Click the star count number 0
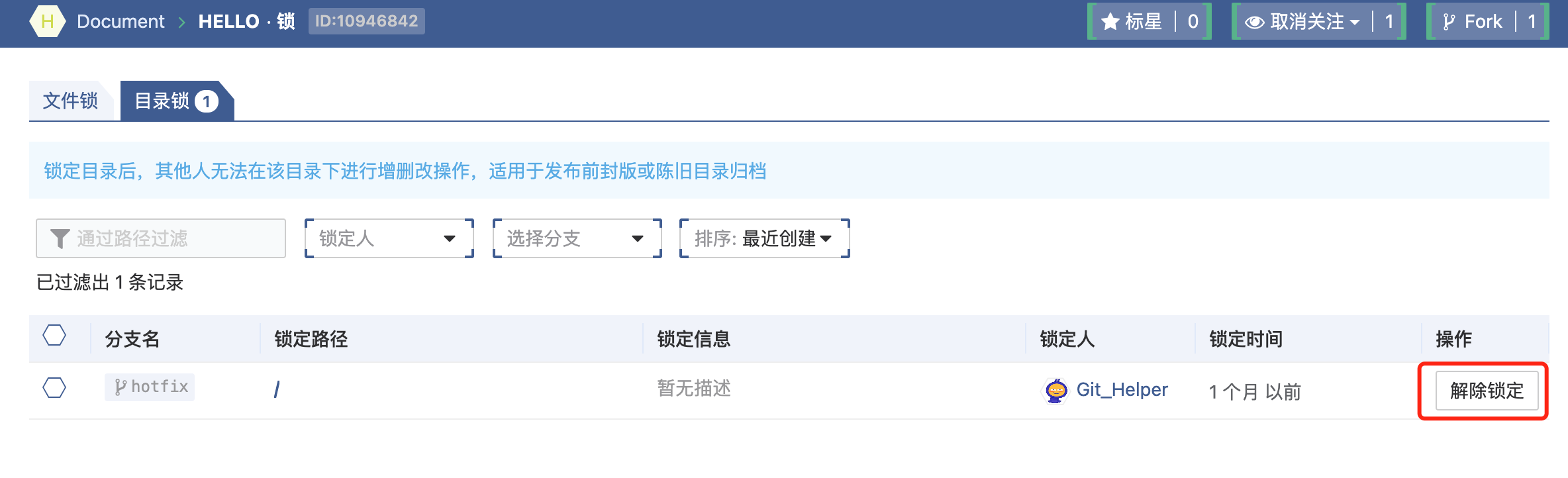The height and width of the screenshot is (478, 1568). point(1193,22)
